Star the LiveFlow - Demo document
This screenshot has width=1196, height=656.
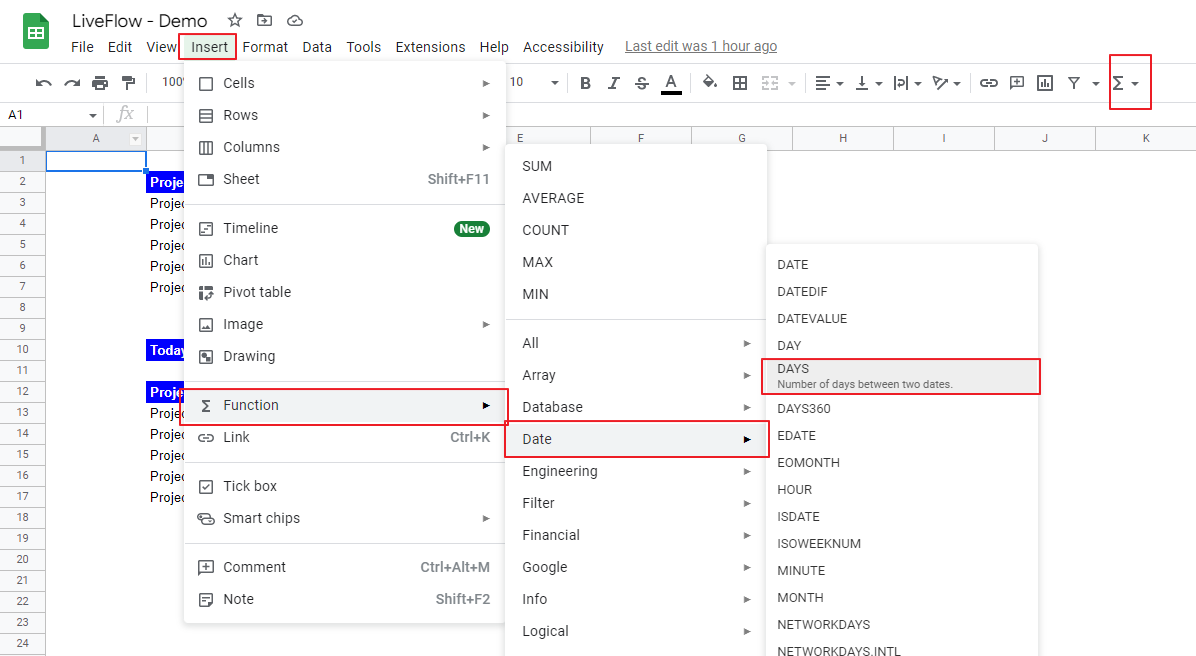point(235,21)
